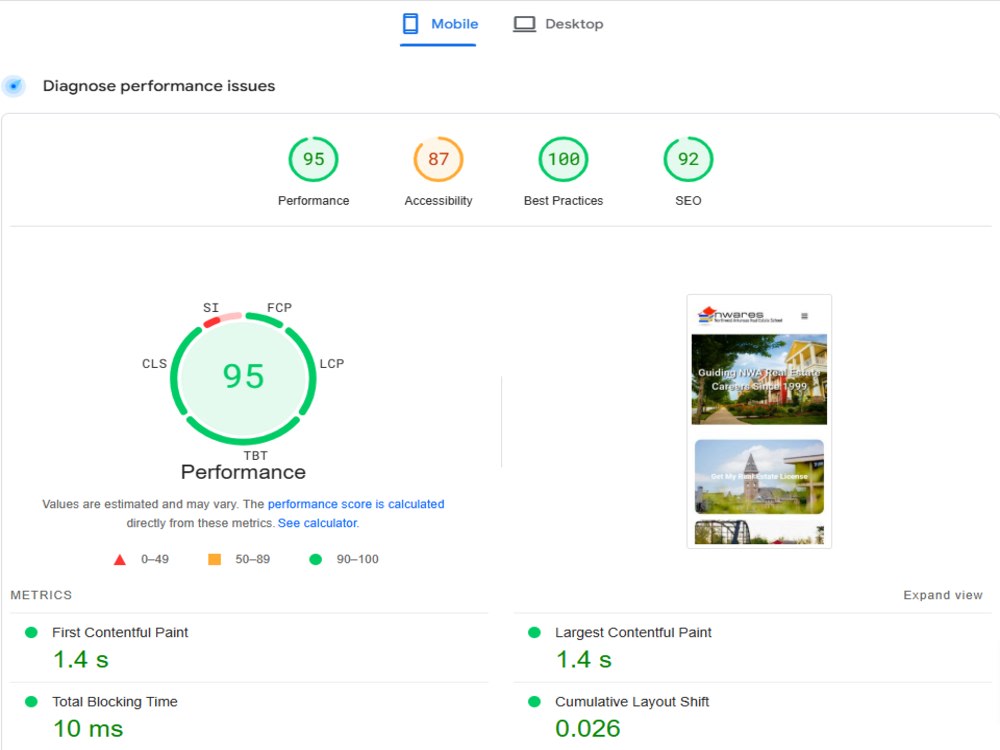Click the mobile phone icon
This screenshot has width=1000, height=750.
coord(410,24)
